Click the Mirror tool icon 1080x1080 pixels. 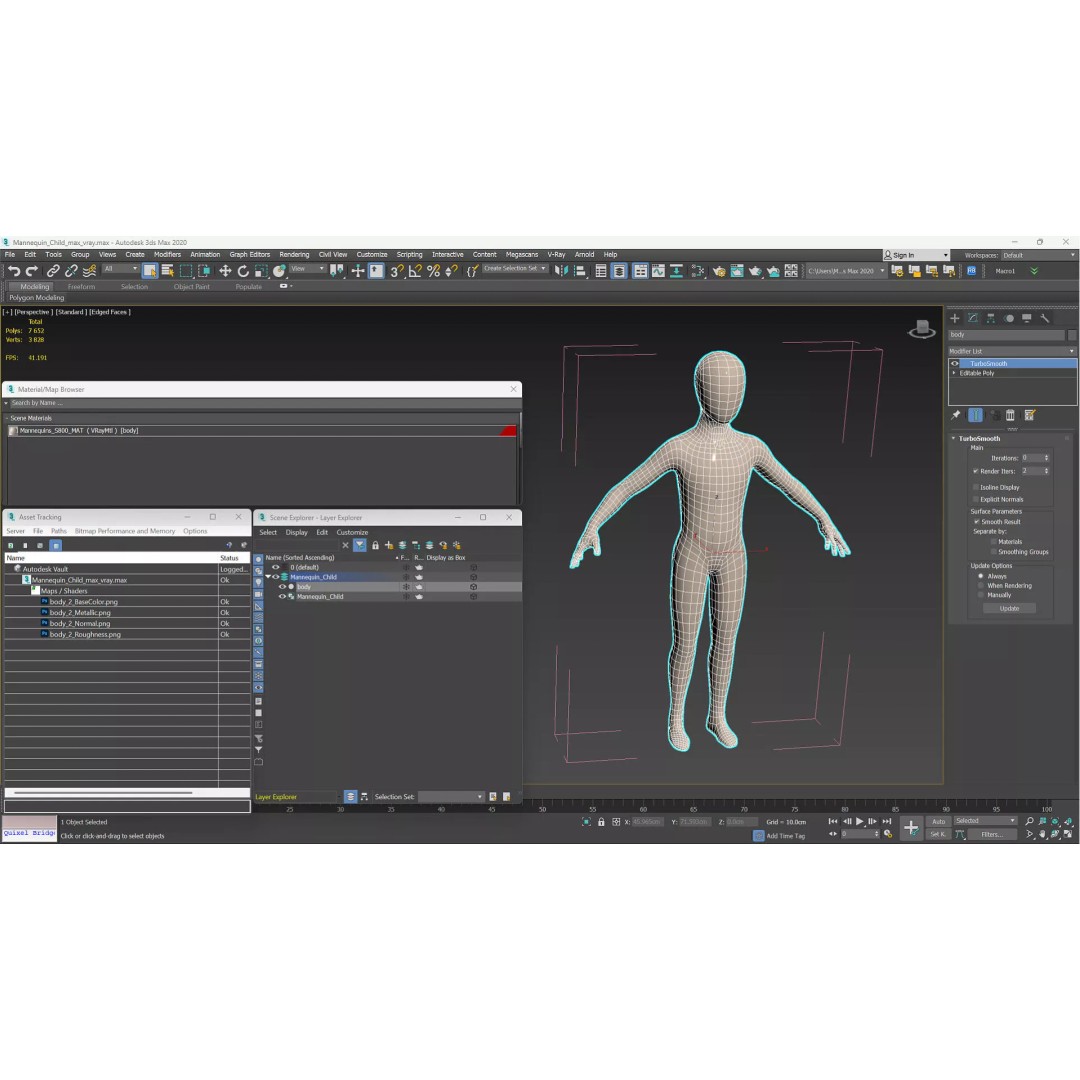pyautogui.click(x=561, y=271)
